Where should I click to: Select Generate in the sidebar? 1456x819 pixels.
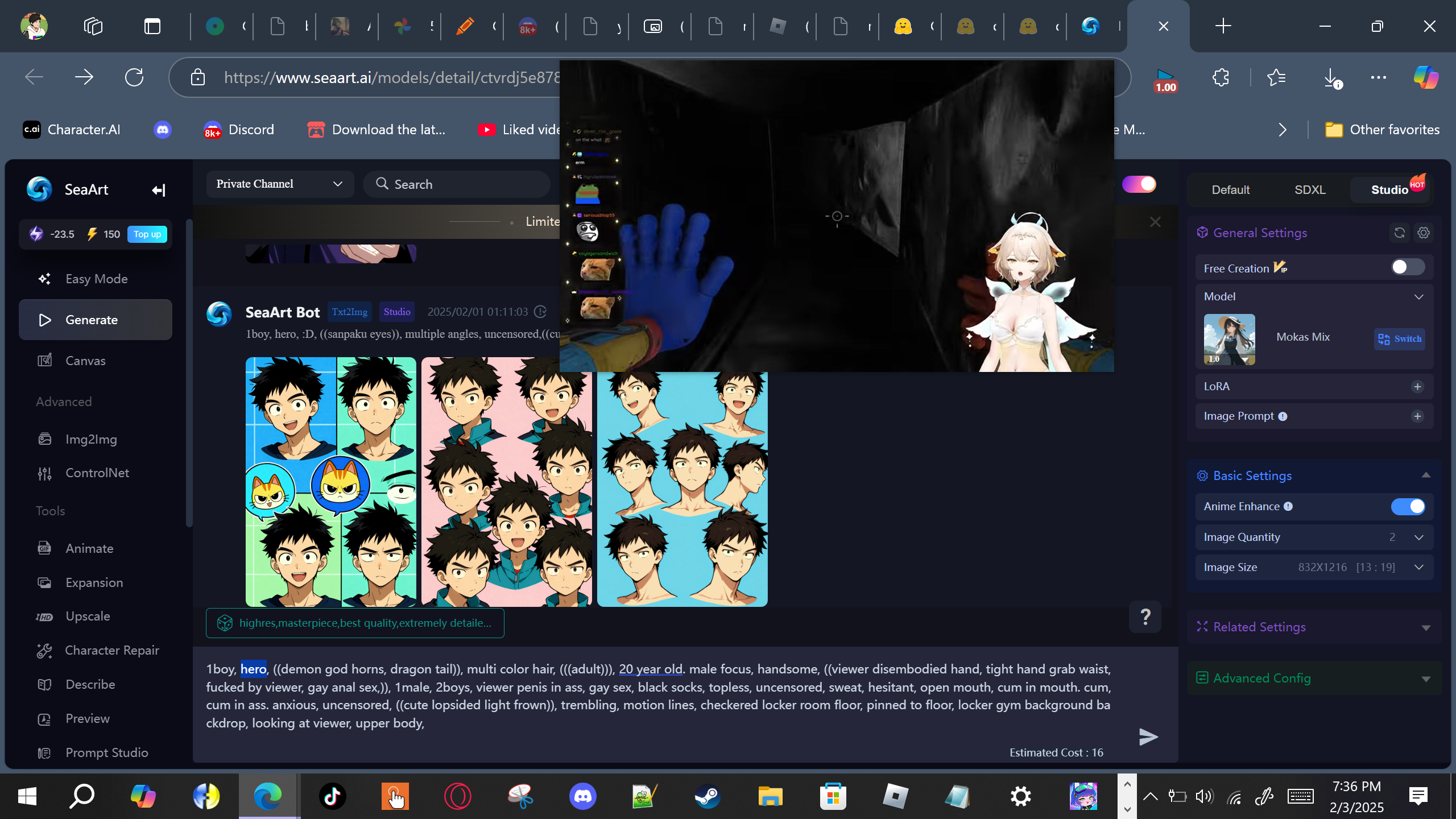coord(96,320)
